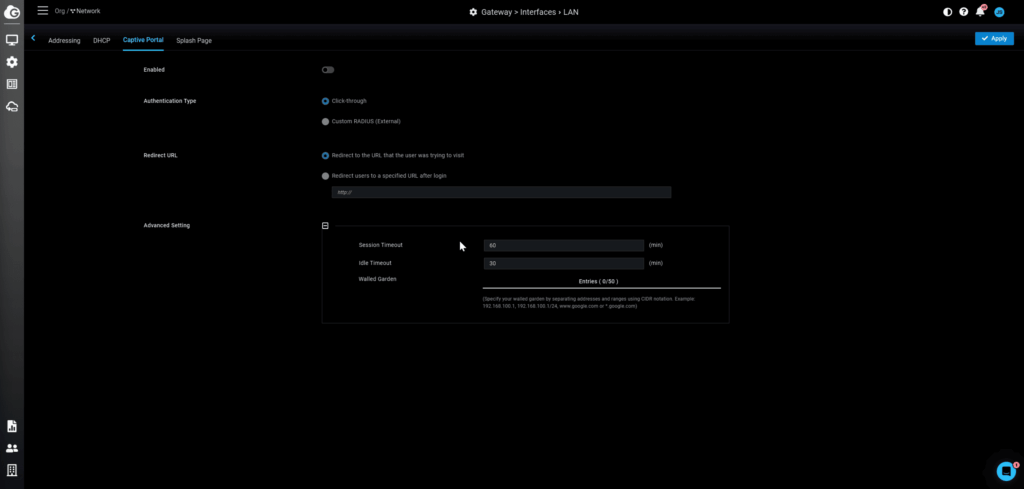1024x489 pixels.
Task: Open the gear settings sidebar icon
Action: click(12, 62)
